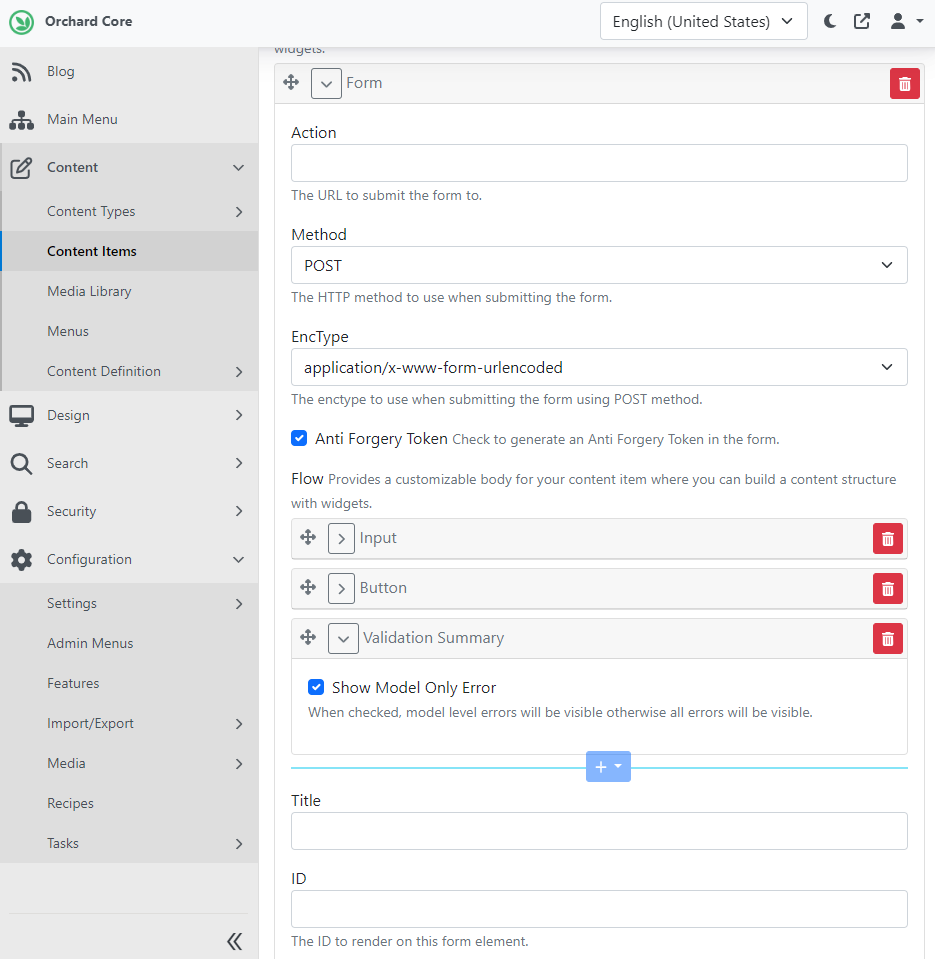The height and width of the screenshot is (959, 935).
Task: Open Main Menu in sidebar
Action: [x=129, y=119]
